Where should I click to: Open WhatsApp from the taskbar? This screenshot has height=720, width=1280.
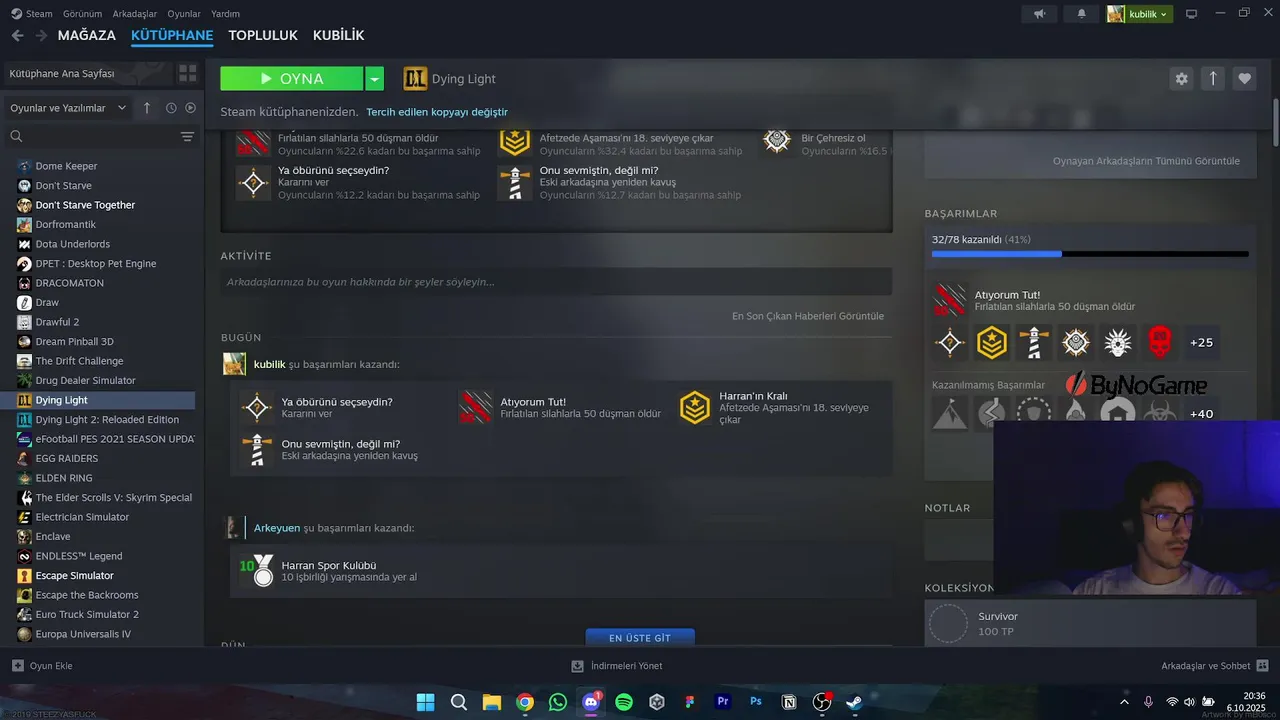558,702
